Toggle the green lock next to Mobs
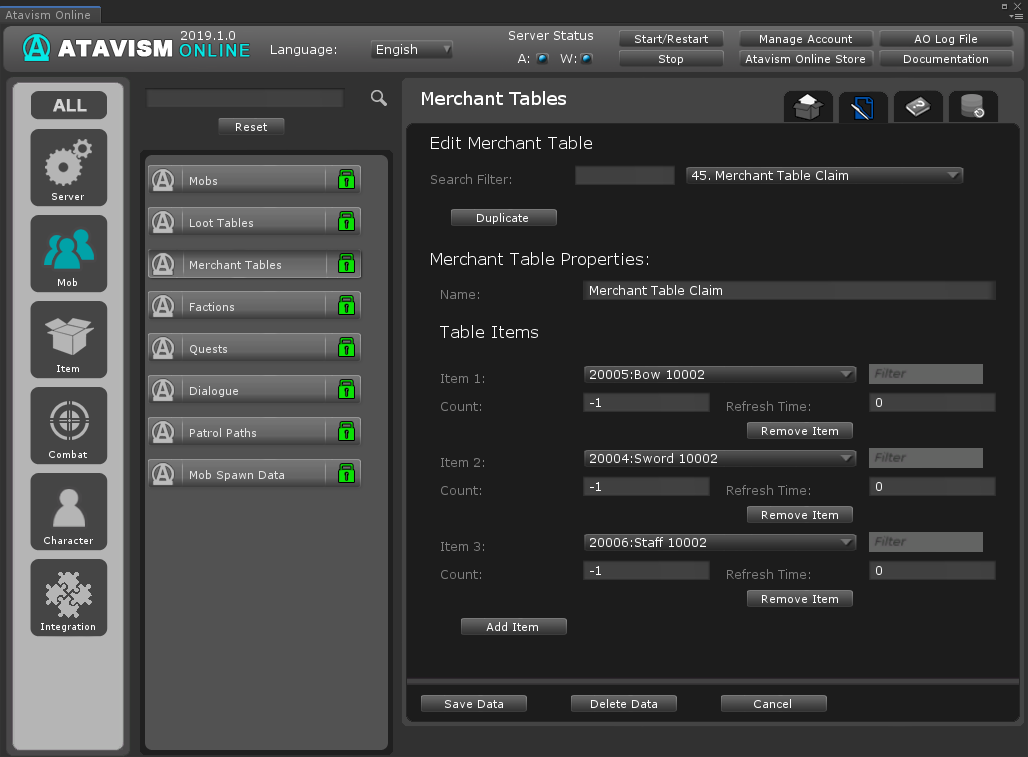This screenshot has height=757, width=1028. [346, 180]
